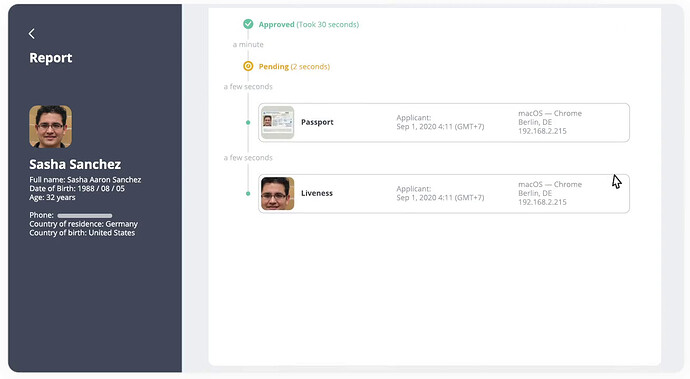Screen dimensions: 690x379
Task: Select Full name: Sasha Aaron Sanchez line
Action: (x=85, y=180)
